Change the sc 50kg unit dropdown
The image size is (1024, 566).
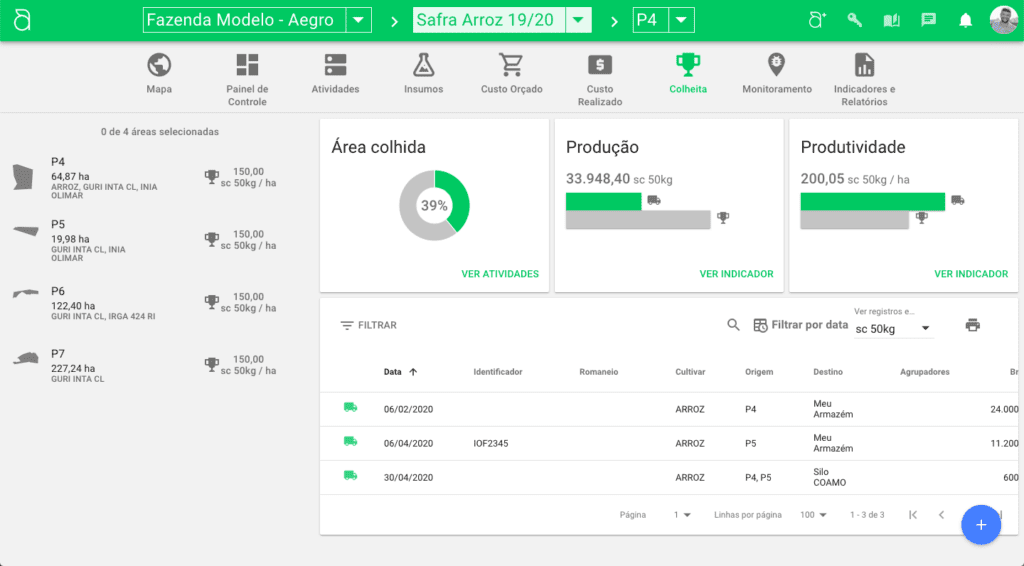click(x=892, y=329)
